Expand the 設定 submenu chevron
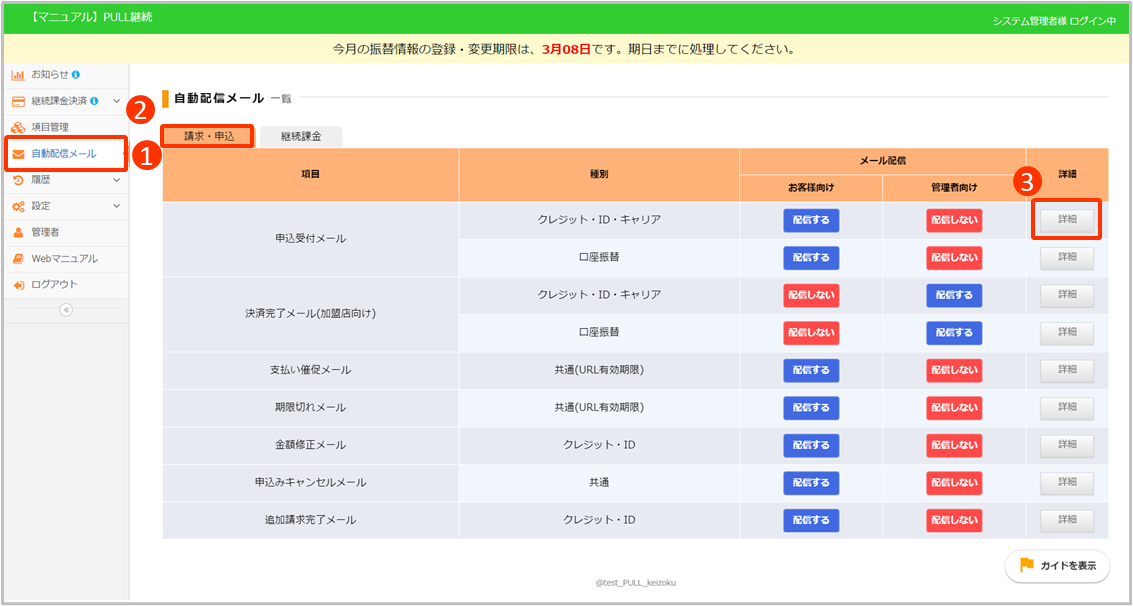This screenshot has height=606, width=1133. [x=117, y=206]
